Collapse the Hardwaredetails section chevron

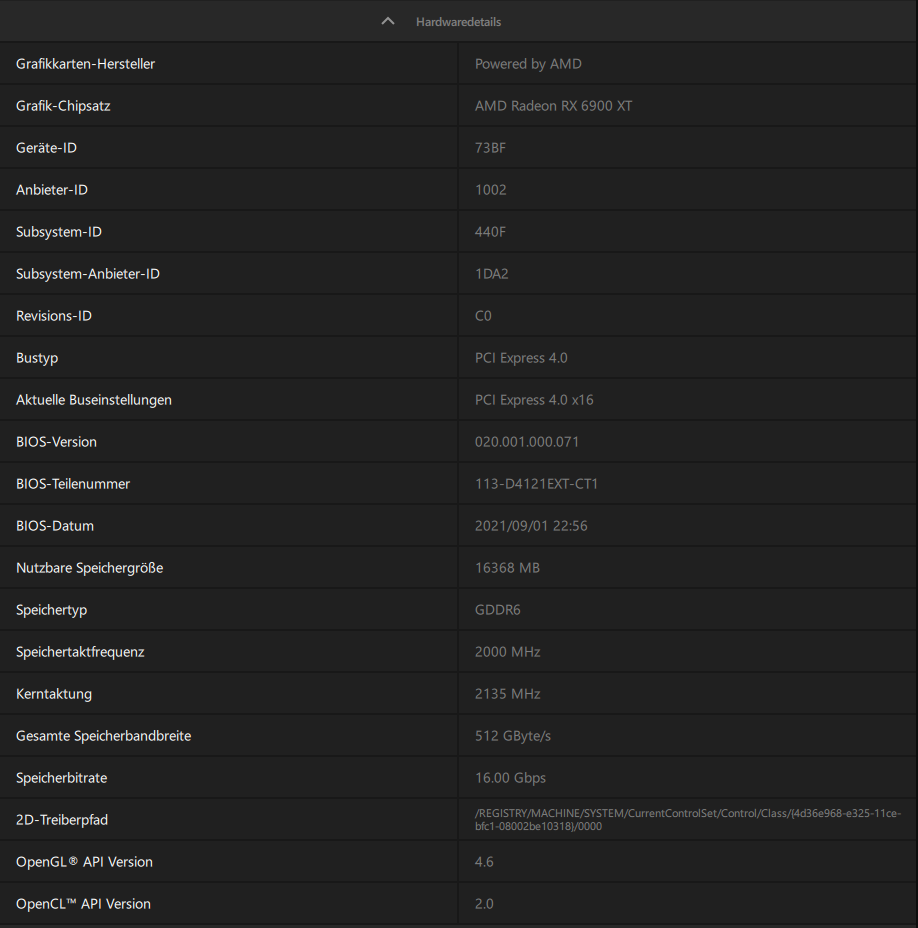tap(388, 21)
